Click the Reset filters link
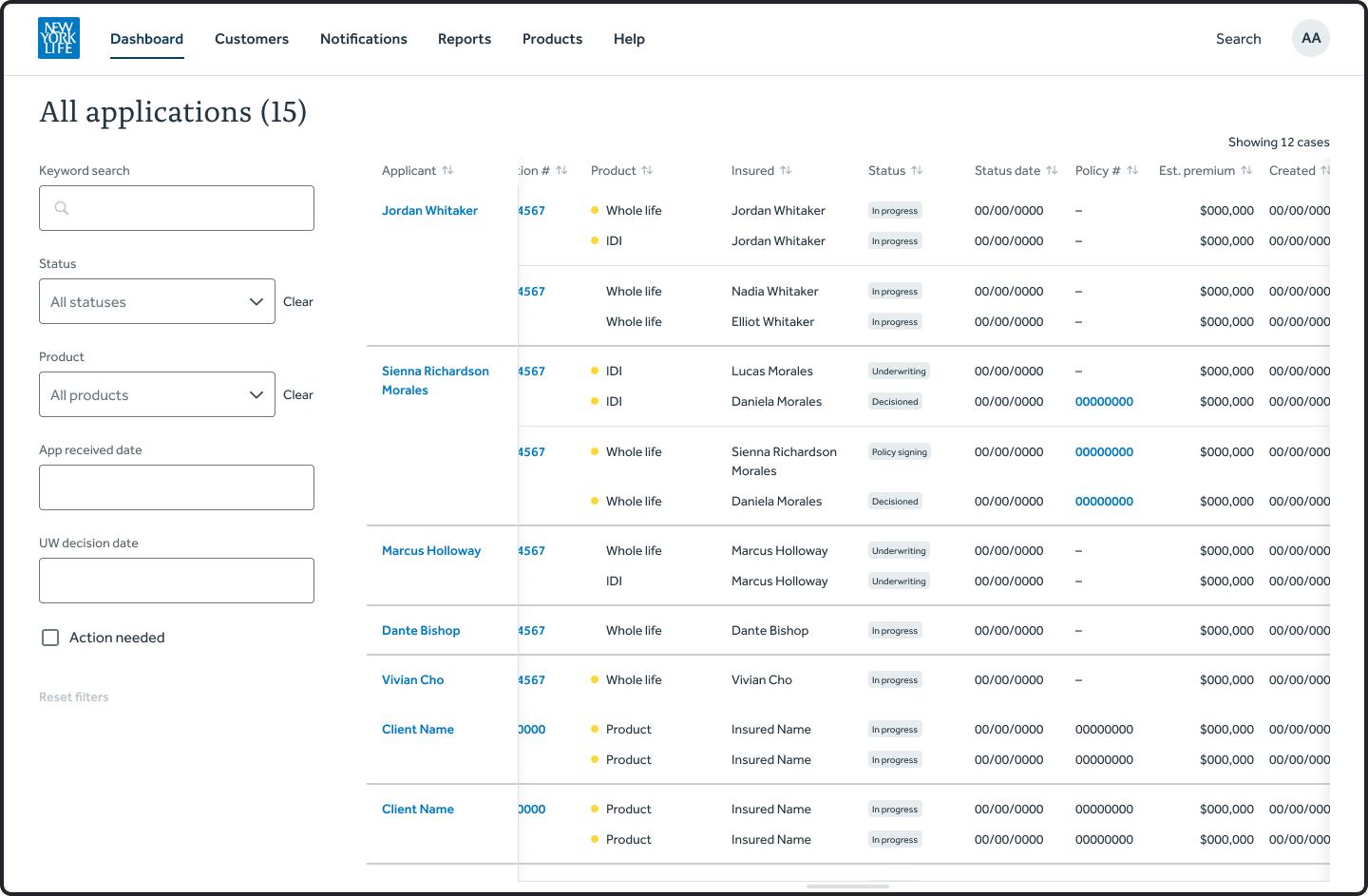 (74, 697)
